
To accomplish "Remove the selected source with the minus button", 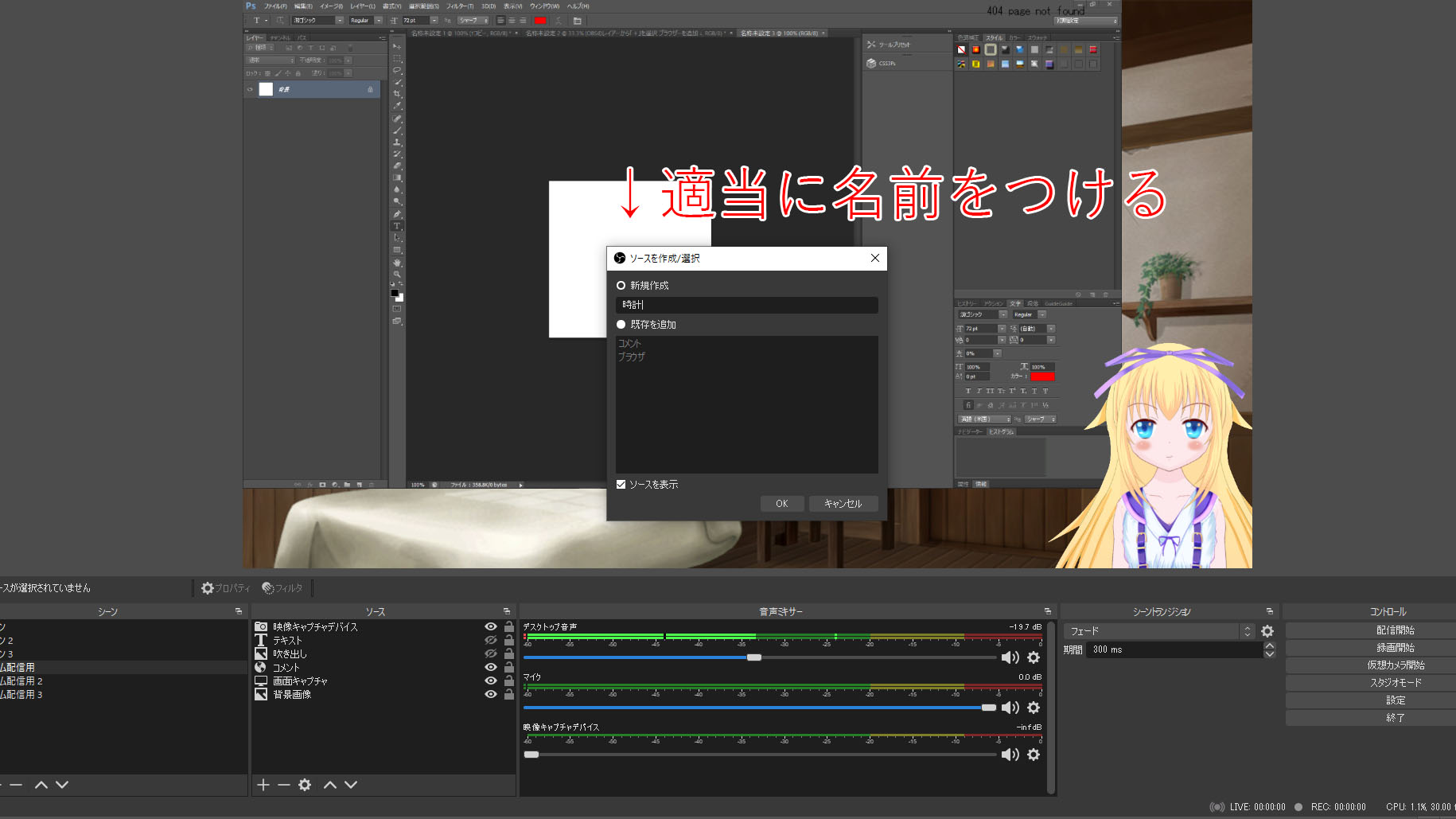I will point(284,785).
